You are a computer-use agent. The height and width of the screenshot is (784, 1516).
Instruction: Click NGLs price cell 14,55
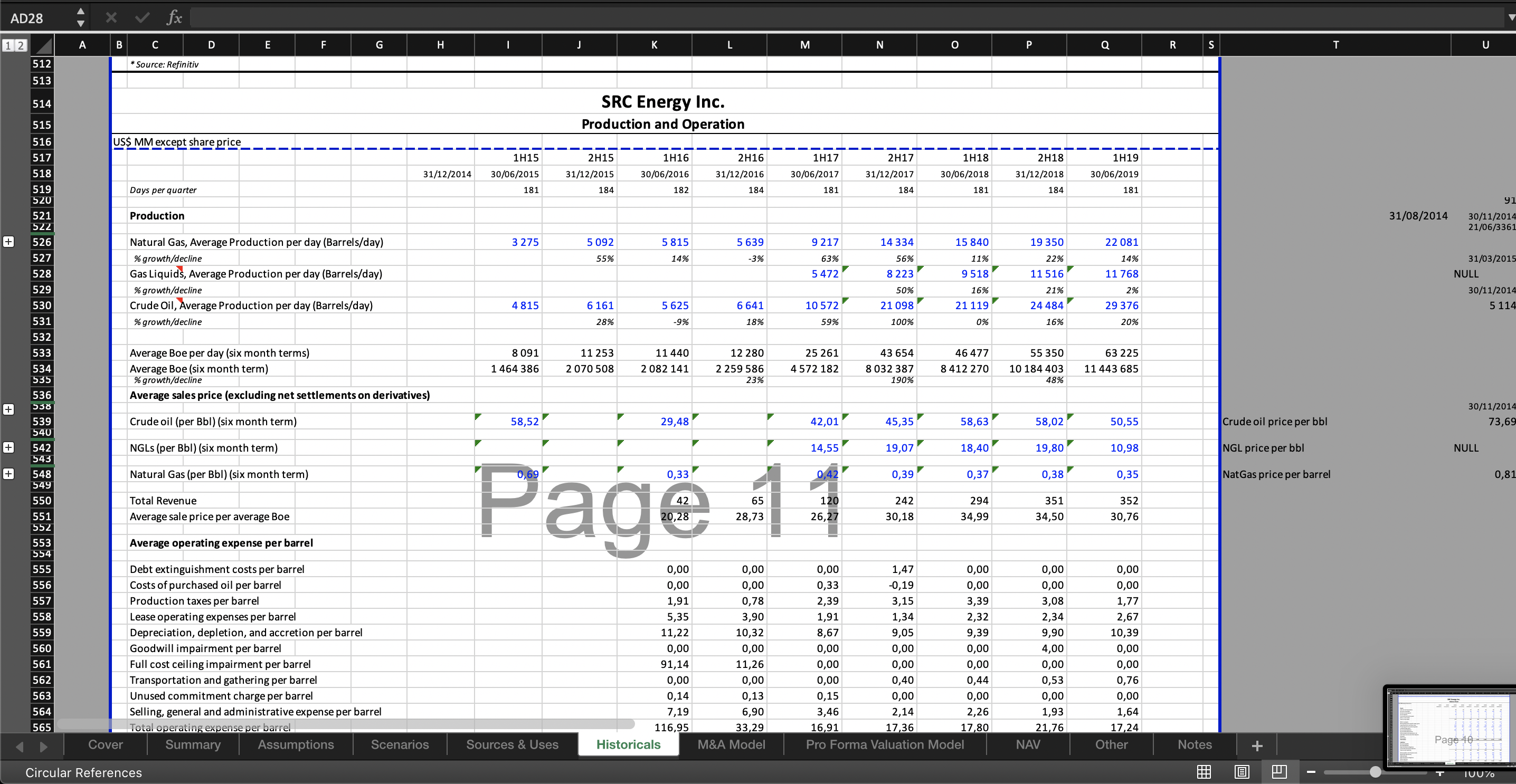(x=825, y=447)
